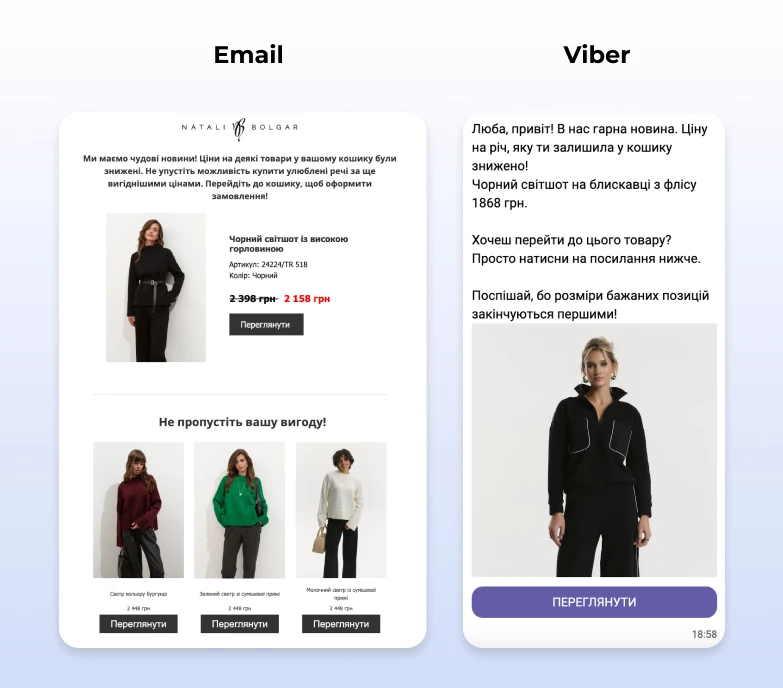The height and width of the screenshot is (688, 783).
Task: Open the milky white sweater product image
Action: pos(341,510)
